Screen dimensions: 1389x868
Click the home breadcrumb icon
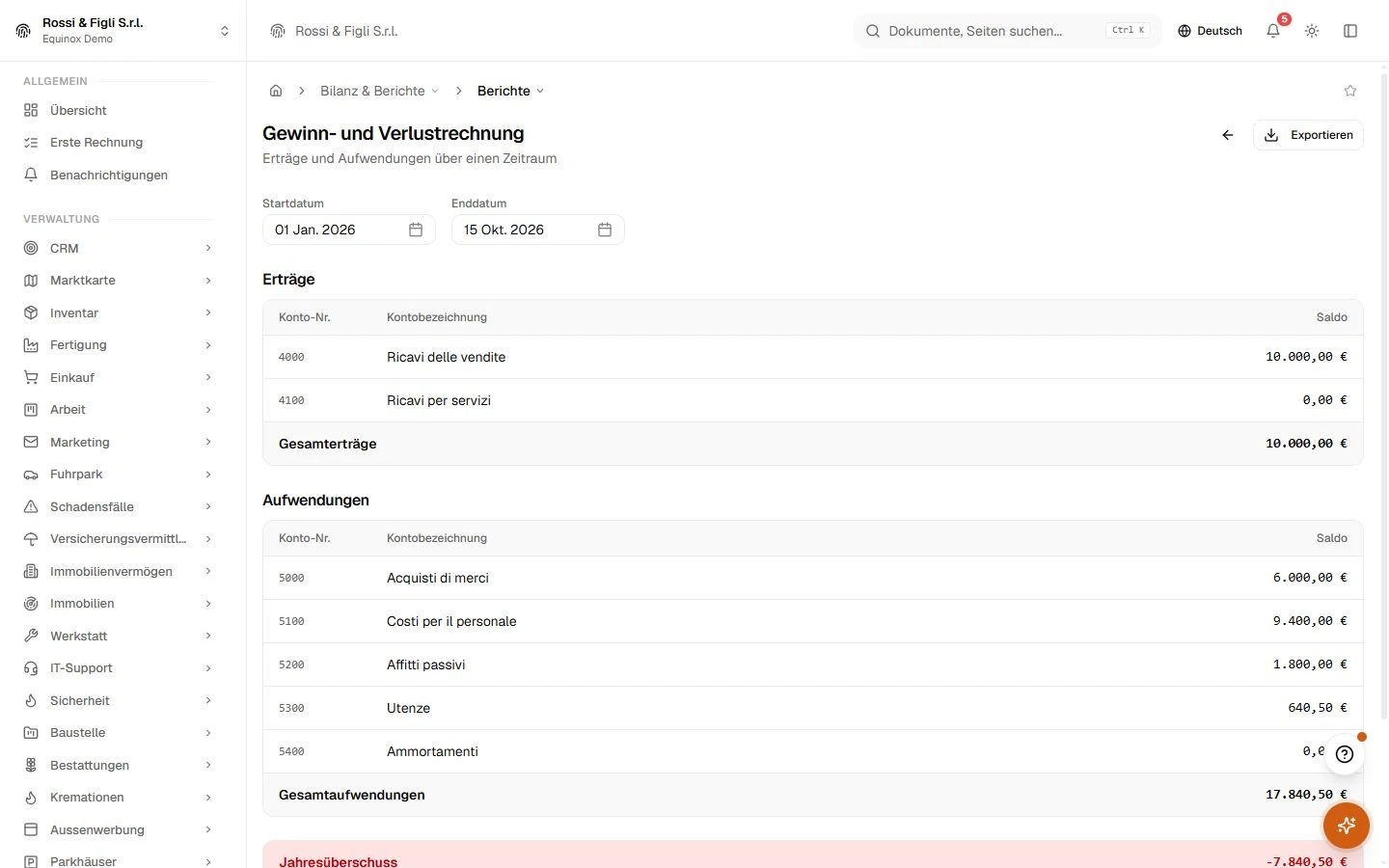[x=276, y=91]
